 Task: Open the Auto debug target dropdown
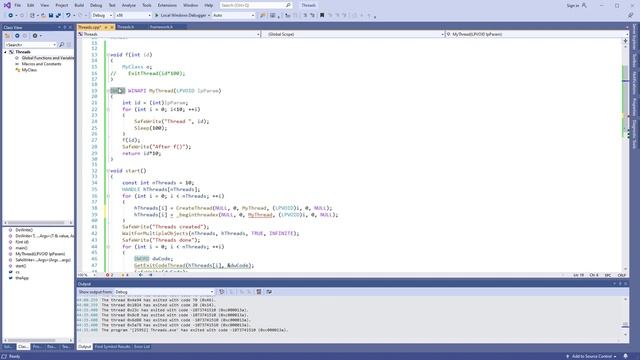pyautogui.click(x=233, y=15)
